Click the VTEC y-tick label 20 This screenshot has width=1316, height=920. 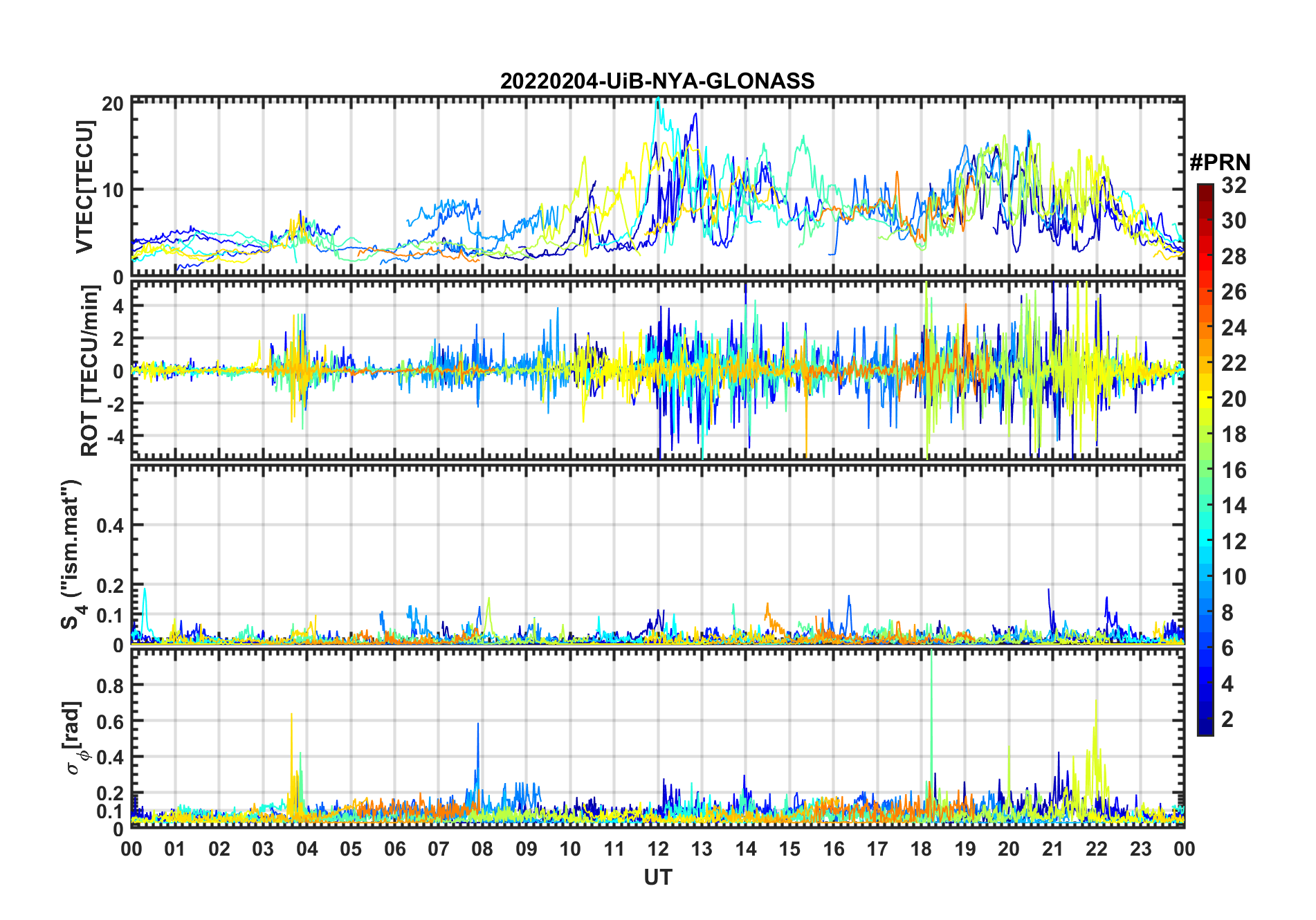tap(113, 104)
